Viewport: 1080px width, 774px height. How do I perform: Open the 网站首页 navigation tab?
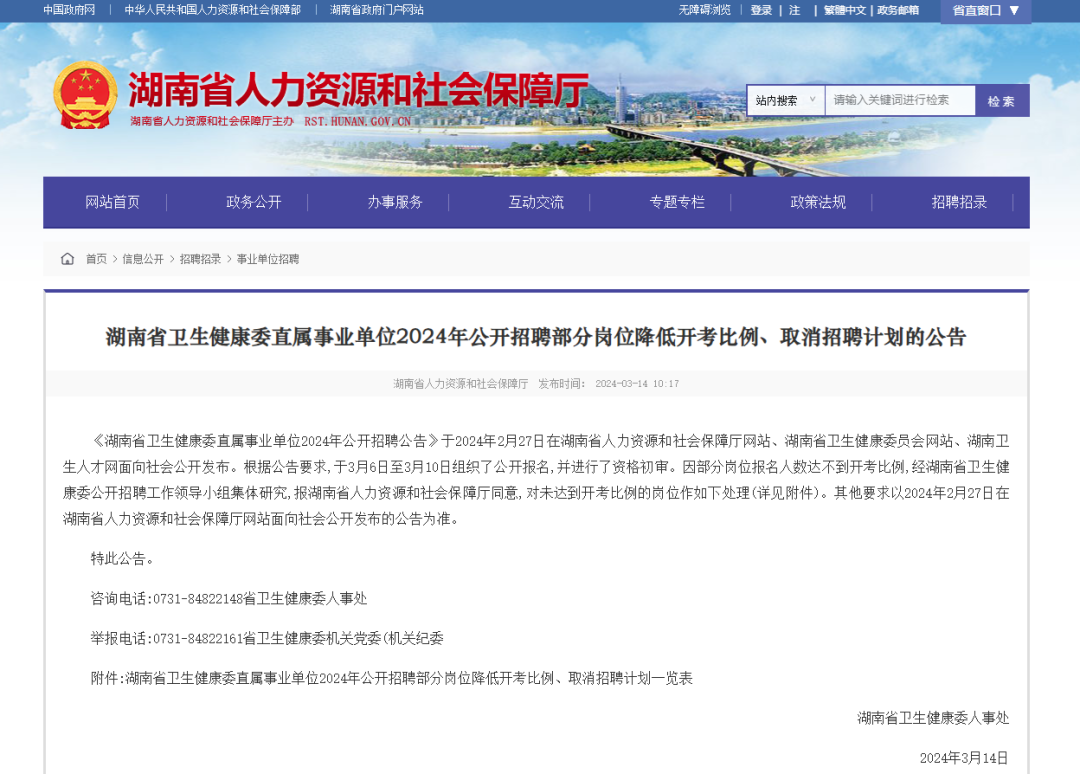[112, 202]
